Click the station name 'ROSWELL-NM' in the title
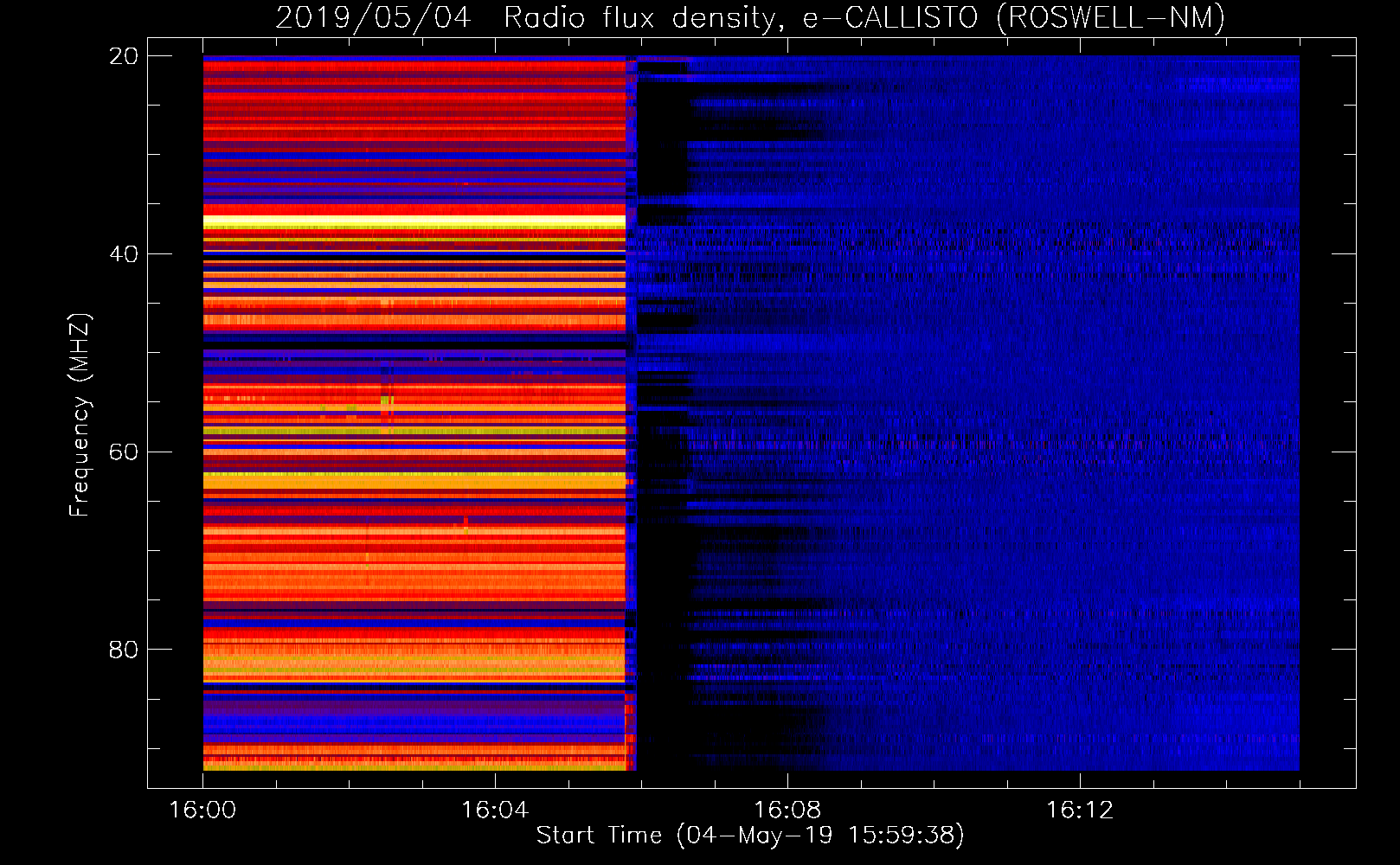 pos(1110,18)
